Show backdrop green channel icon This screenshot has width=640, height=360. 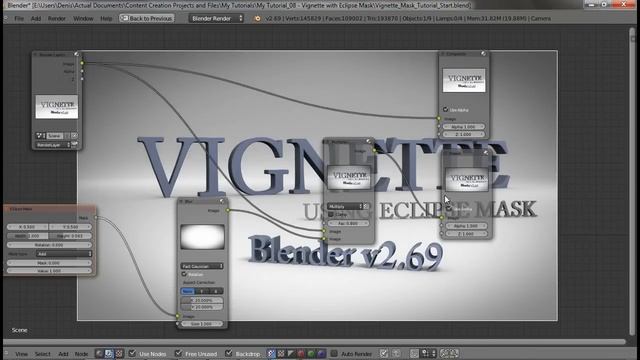pyautogui.click(x=311, y=353)
